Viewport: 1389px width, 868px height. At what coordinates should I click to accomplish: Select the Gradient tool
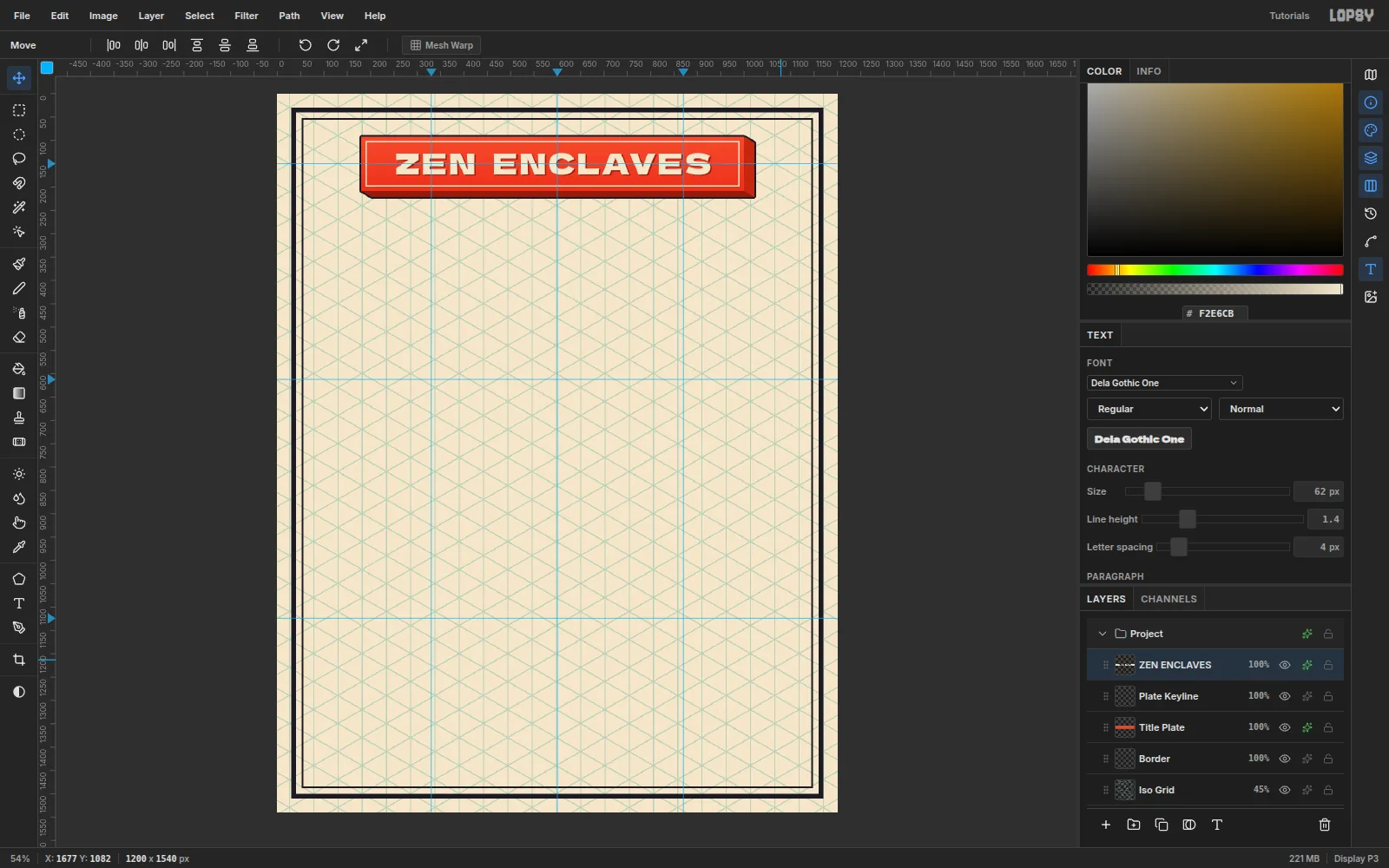click(x=19, y=393)
